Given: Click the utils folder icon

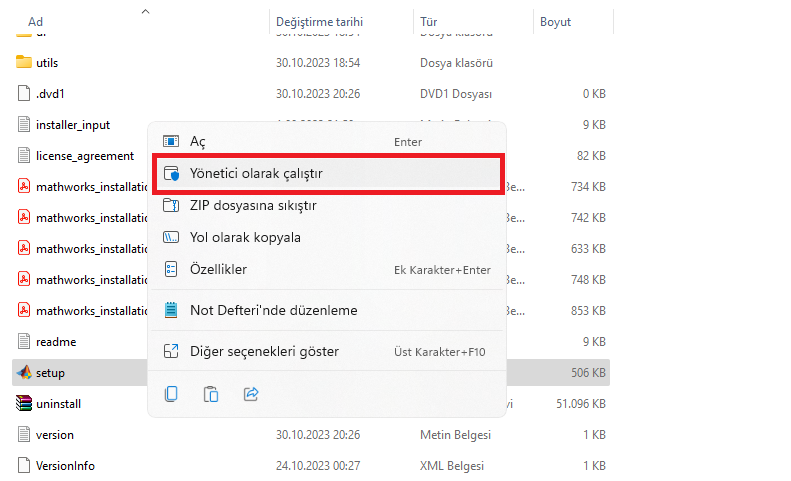Looking at the screenshot, I should 24,62.
